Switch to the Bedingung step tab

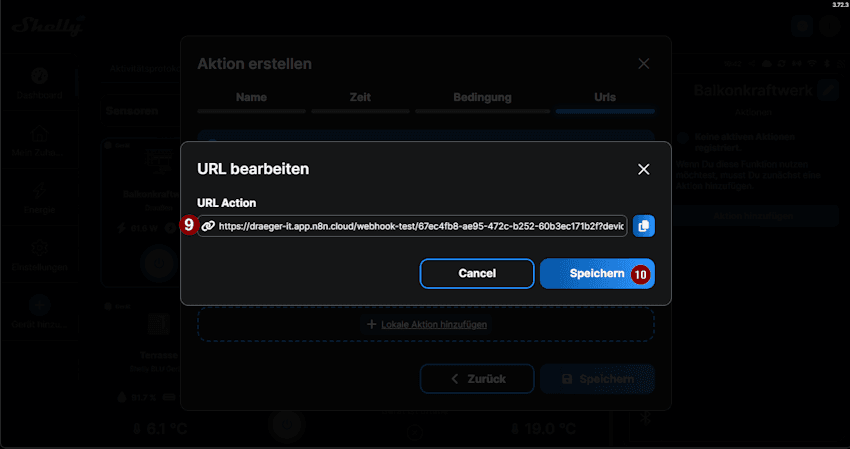482,98
